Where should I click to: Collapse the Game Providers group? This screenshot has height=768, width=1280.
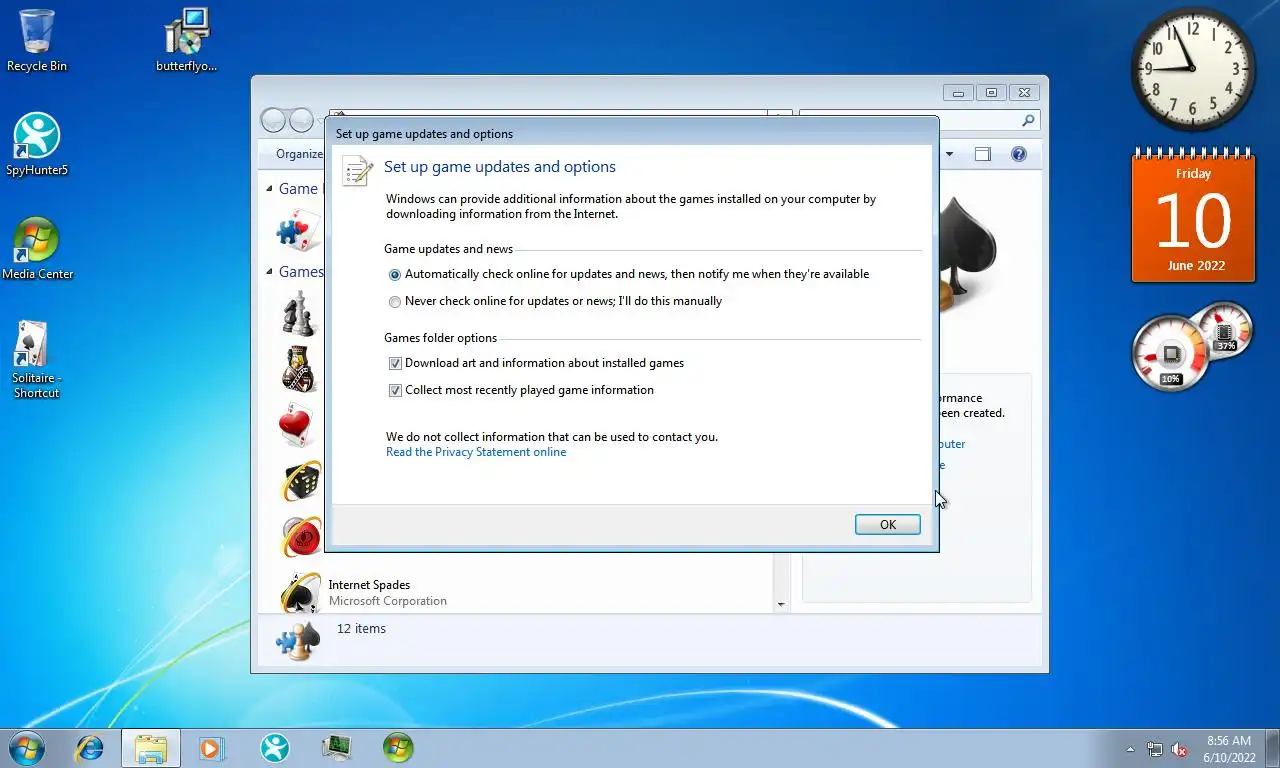tap(269, 189)
